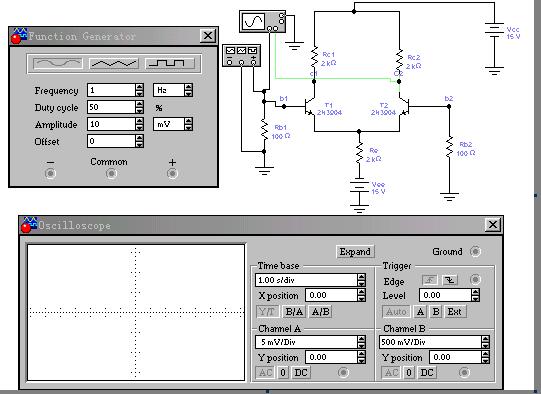Select Y/T display mode
541x394 pixels.
[268, 312]
